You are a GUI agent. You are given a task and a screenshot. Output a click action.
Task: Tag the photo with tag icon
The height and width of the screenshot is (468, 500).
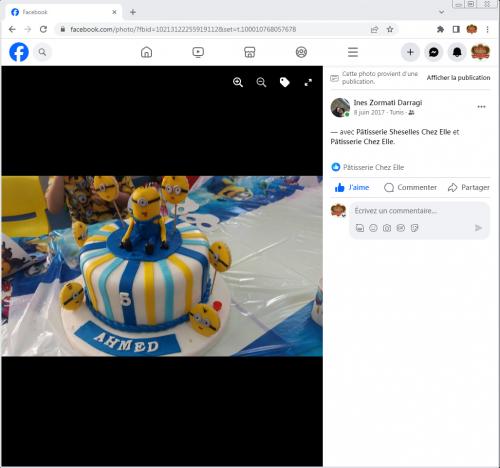coord(285,82)
